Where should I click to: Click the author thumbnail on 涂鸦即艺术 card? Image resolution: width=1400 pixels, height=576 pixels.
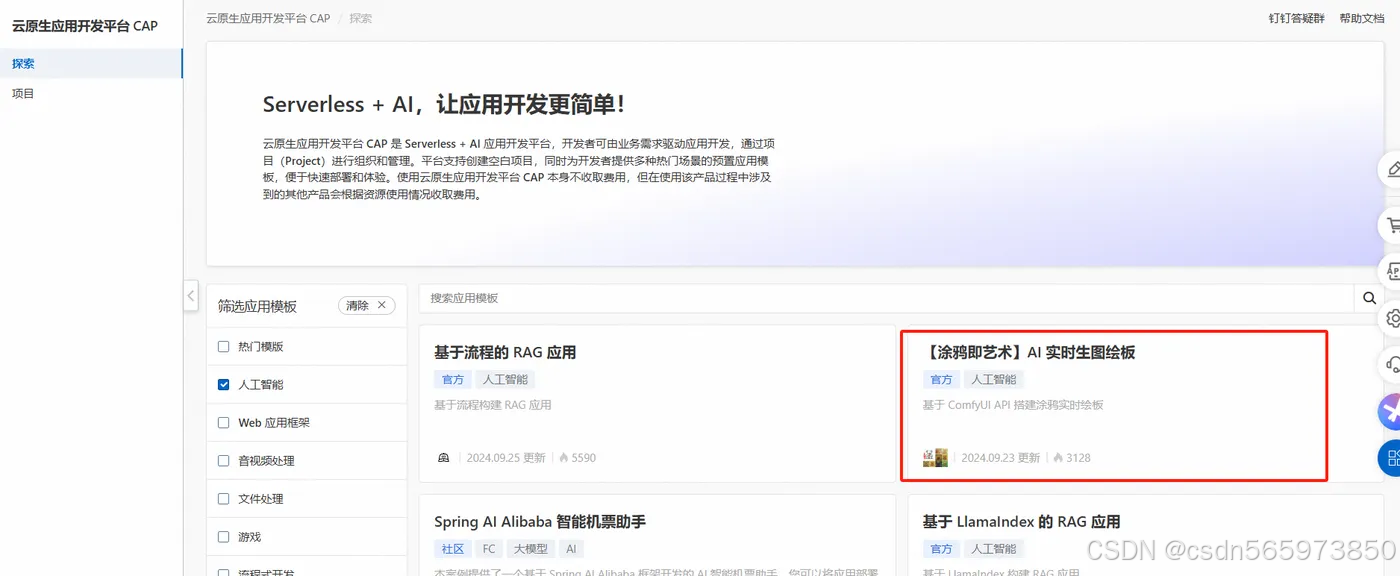[x=935, y=458]
